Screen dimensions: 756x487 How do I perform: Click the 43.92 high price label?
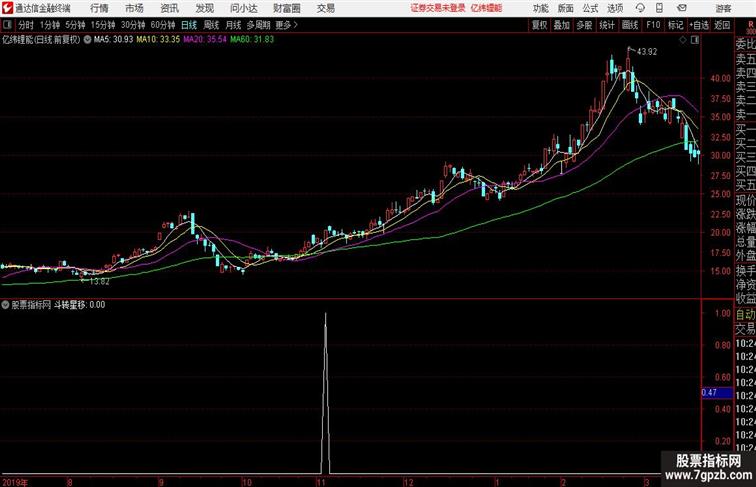tap(647, 52)
